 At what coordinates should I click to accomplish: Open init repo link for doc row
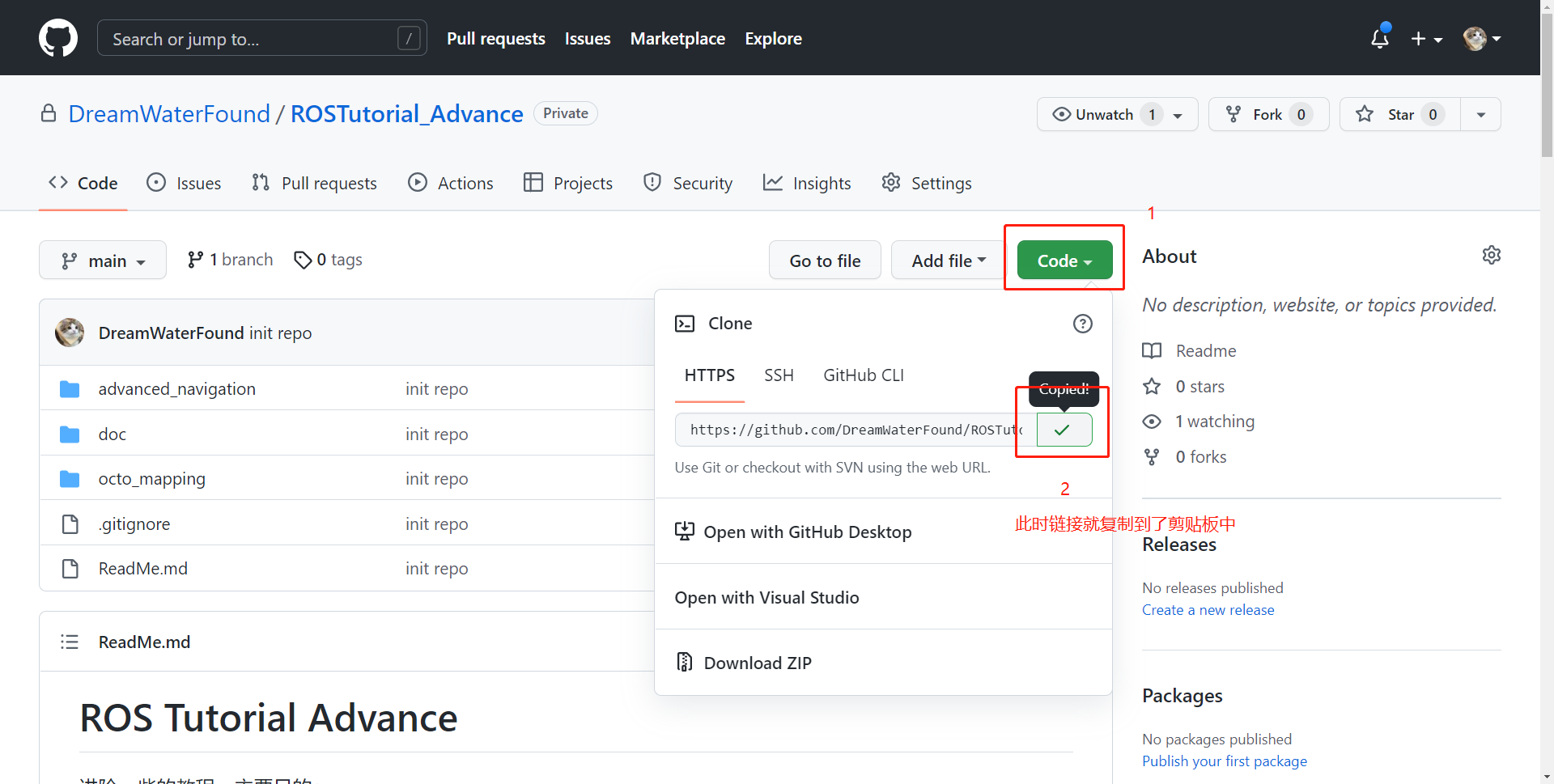coord(437,434)
